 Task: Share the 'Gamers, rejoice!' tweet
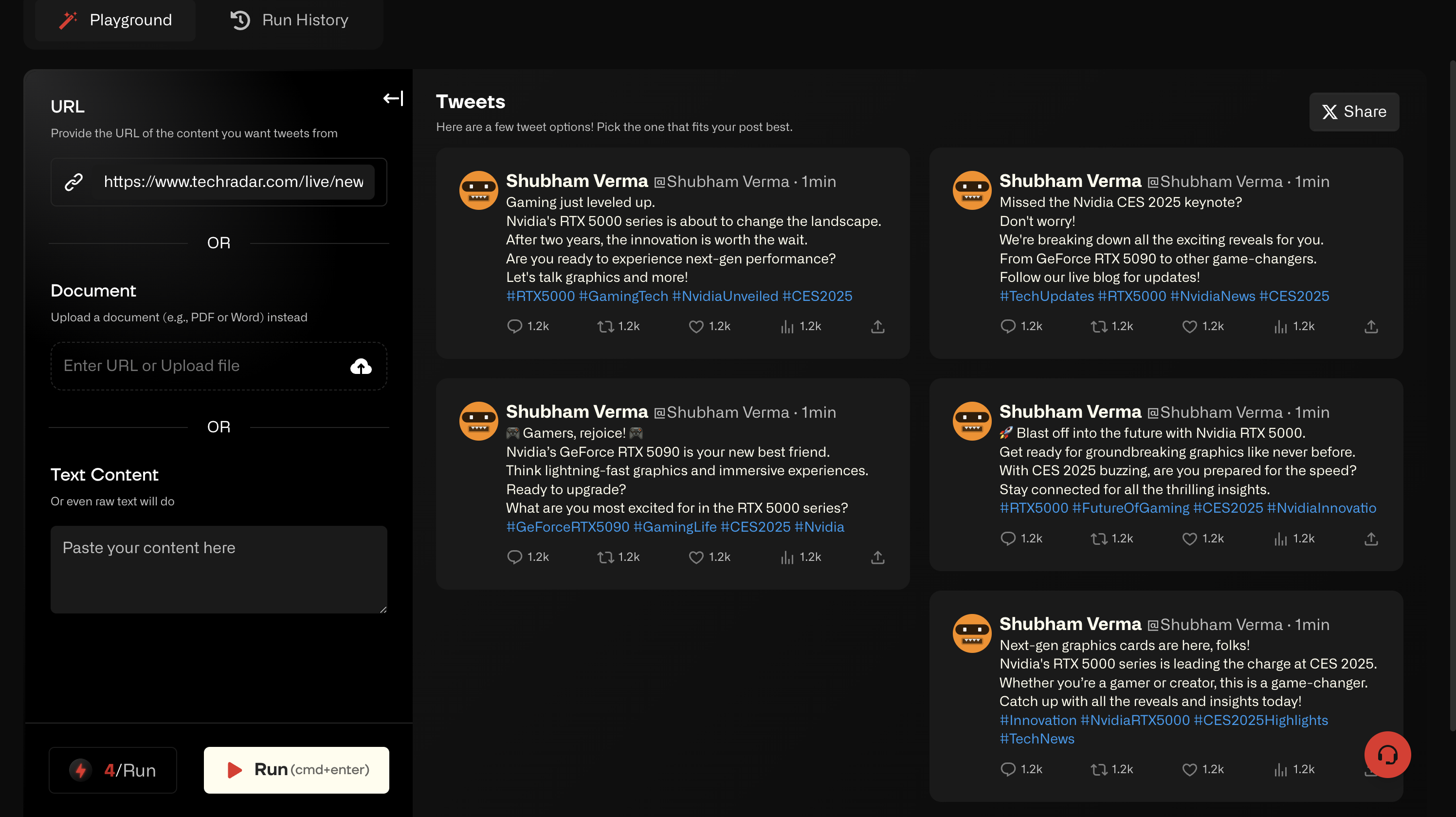pos(878,557)
